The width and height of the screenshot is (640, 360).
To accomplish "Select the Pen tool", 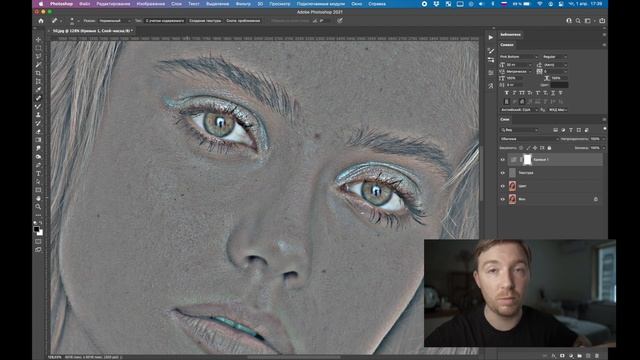I will (x=38, y=165).
